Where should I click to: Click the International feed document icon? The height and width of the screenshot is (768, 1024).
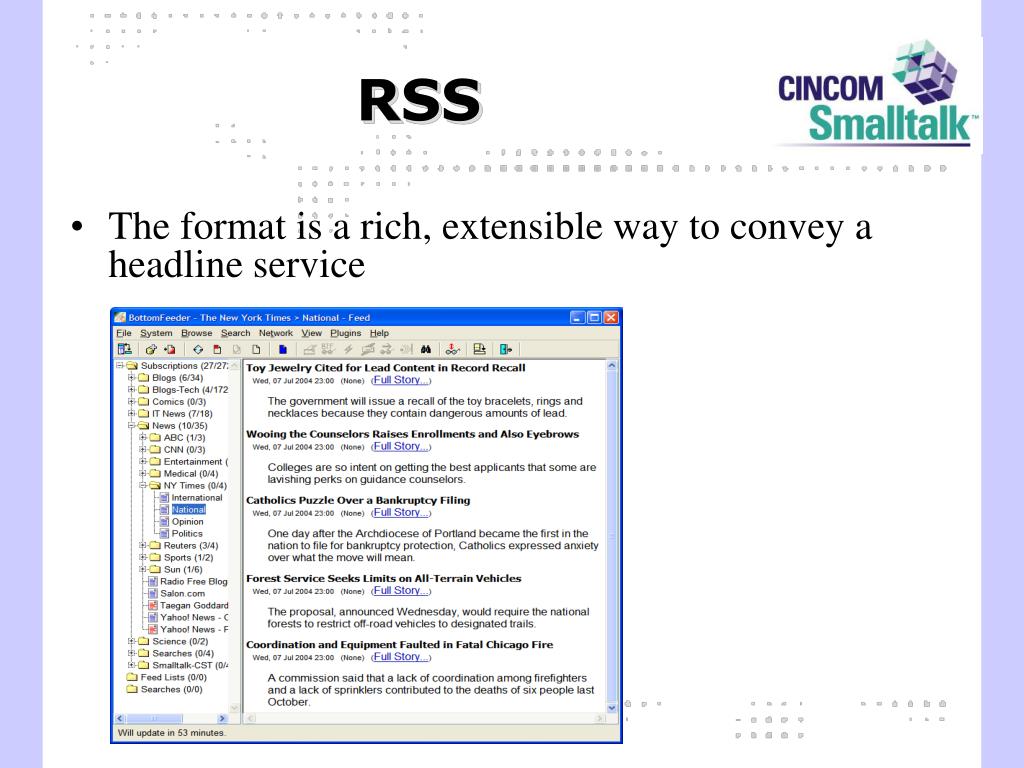pos(165,498)
